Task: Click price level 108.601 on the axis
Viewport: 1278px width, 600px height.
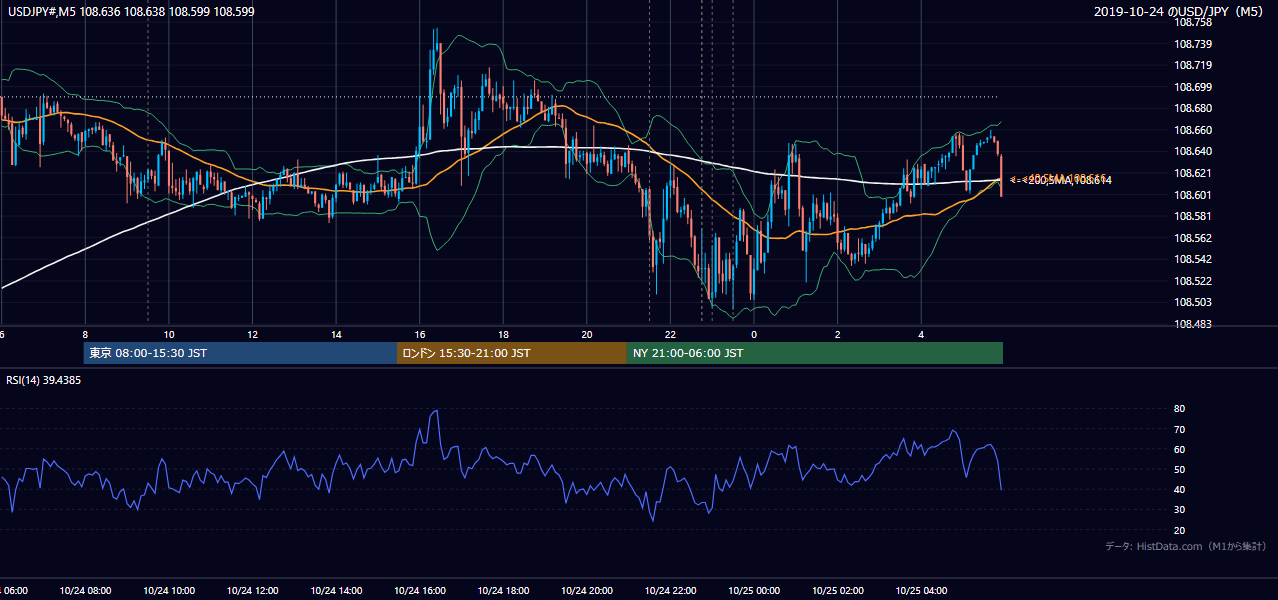Action: (x=1192, y=195)
